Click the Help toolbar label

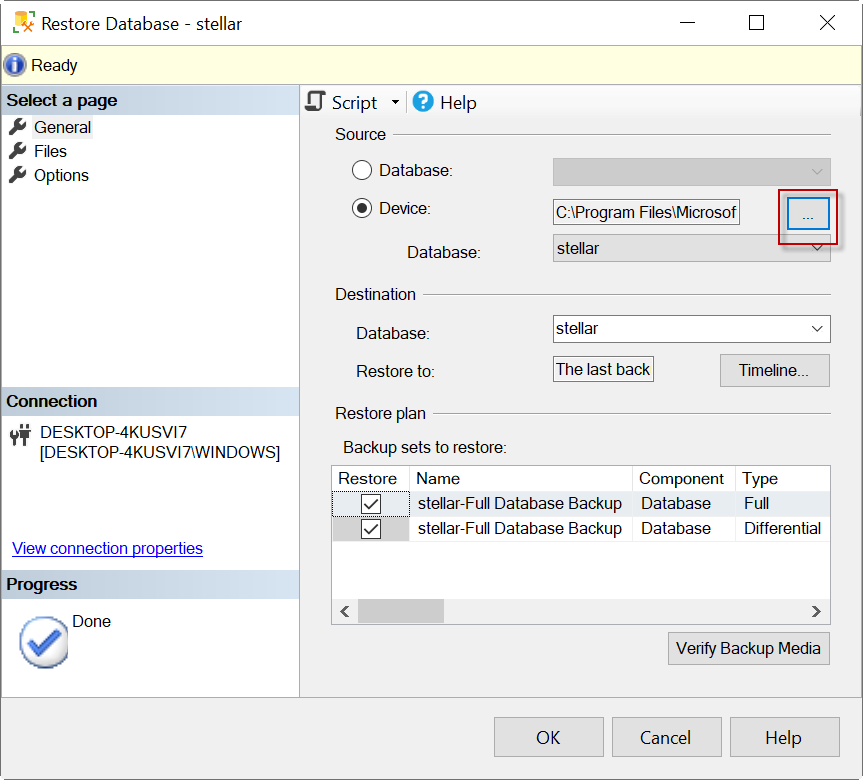pos(458,103)
